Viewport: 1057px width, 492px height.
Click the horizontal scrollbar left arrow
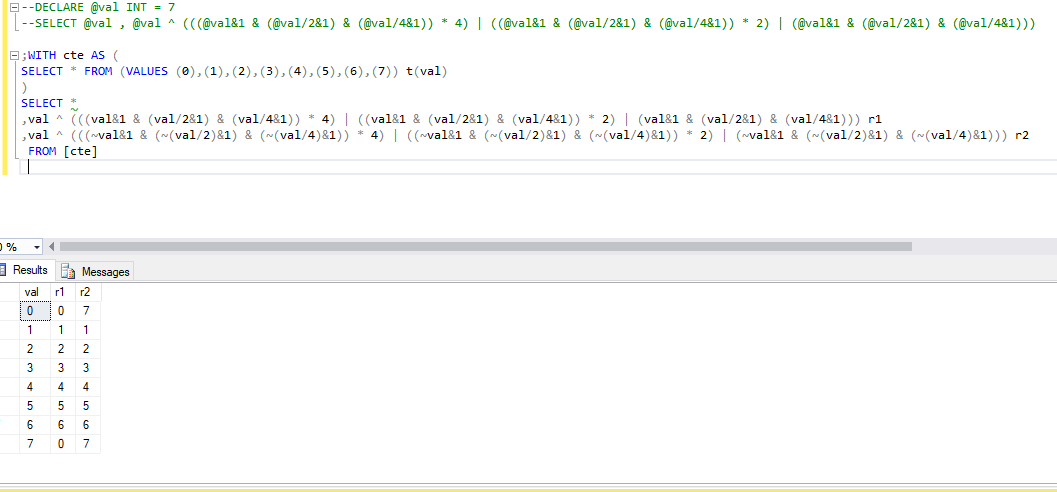pyautogui.click(x=52, y=246)
